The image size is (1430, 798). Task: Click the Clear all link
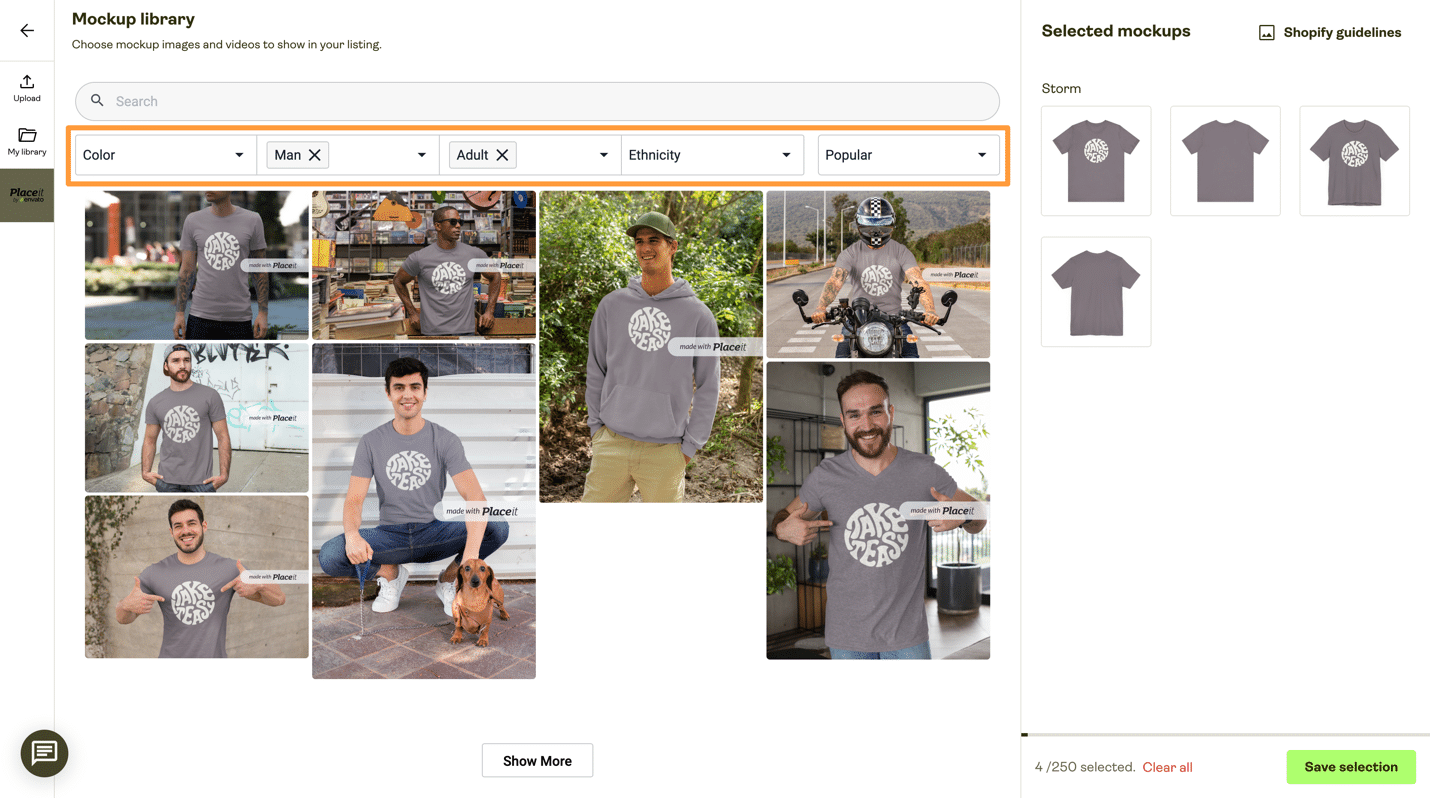pyautogui.click(x=1167, y=767)
